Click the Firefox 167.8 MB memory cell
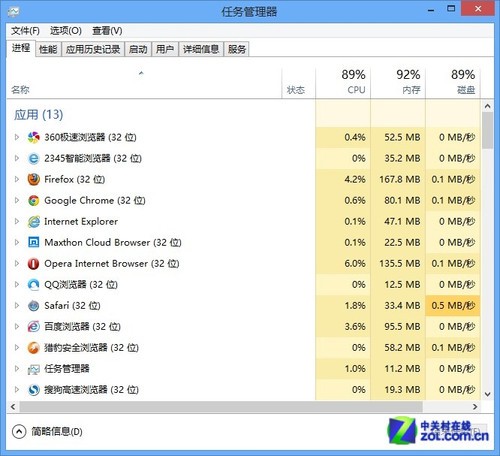Viewport: 500px width, 456px height. click(398, 179)
